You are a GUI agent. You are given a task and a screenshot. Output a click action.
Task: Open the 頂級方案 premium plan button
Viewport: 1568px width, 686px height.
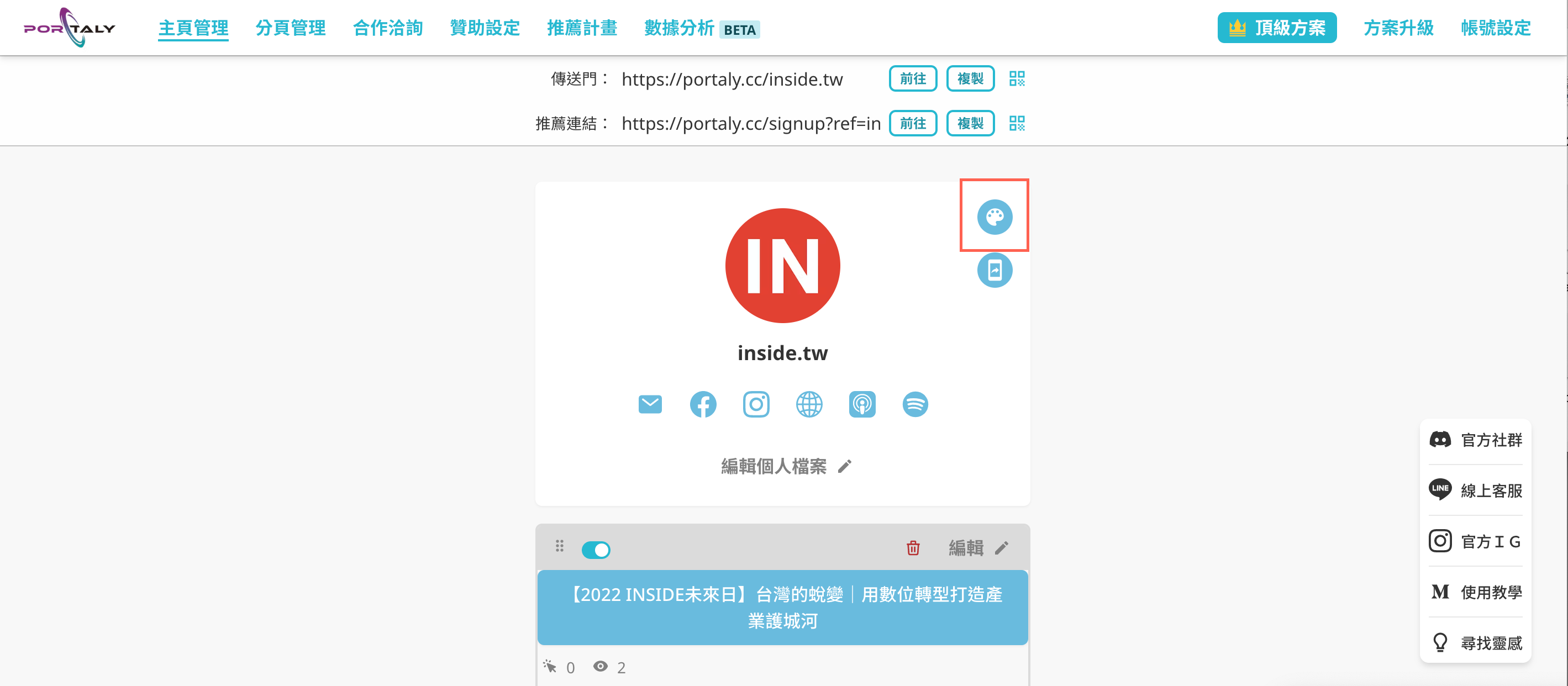[x=1276, y=28]
